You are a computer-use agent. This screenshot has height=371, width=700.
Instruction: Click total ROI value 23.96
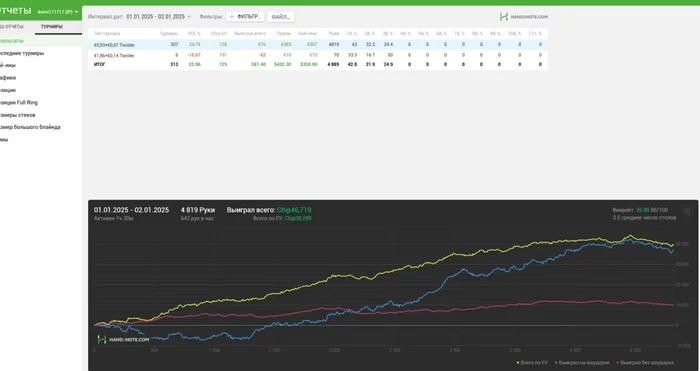(195, 64)
